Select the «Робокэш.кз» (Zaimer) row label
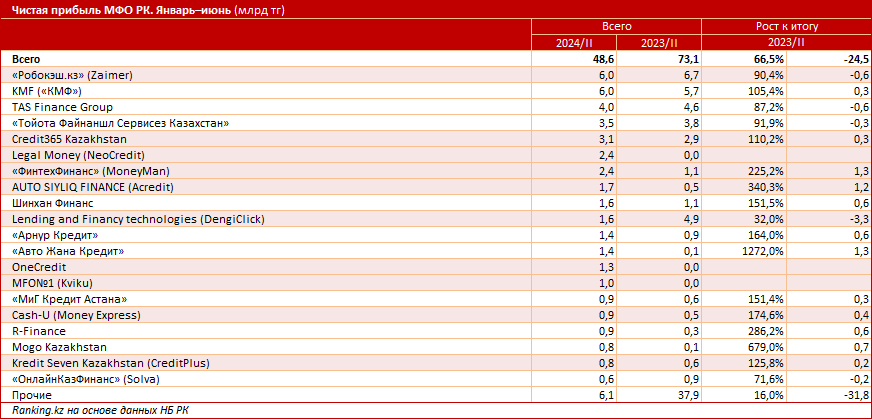 [x=72, y=75]
